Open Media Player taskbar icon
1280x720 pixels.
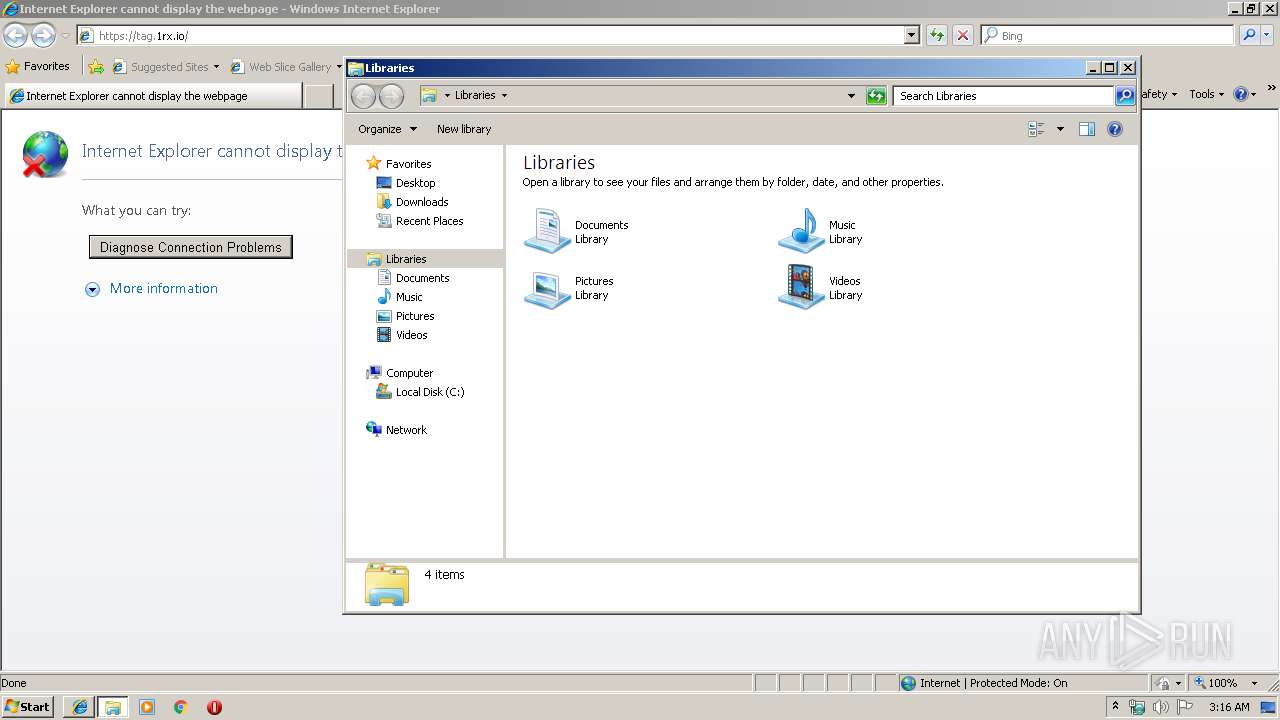(x=147, y=707)
